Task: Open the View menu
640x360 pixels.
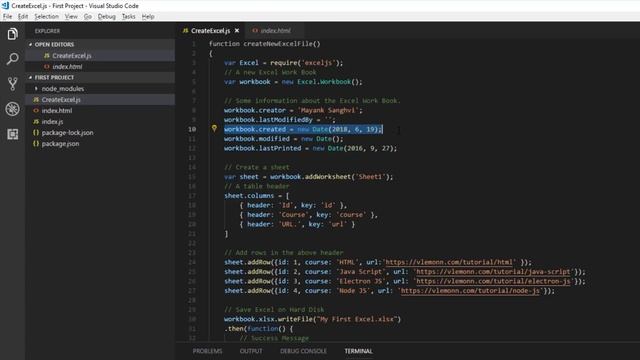Action: point(71,17)
